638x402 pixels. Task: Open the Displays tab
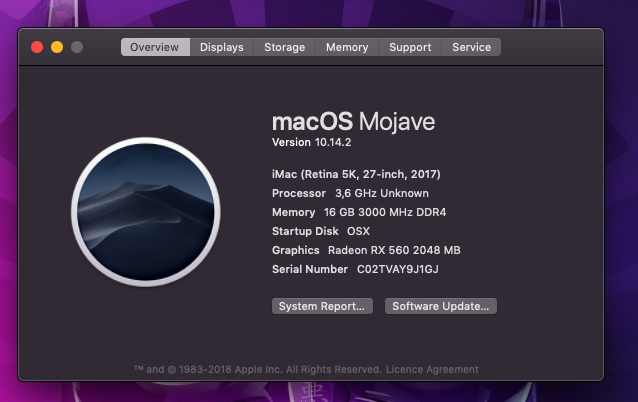coord(221,47)
